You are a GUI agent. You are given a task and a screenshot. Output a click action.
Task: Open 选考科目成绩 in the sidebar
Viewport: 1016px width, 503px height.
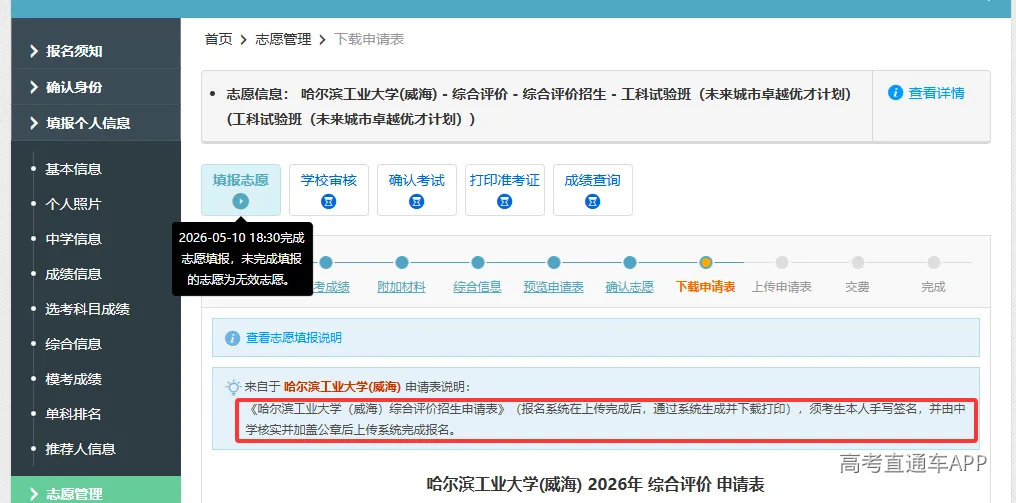(x=87, y=309)
